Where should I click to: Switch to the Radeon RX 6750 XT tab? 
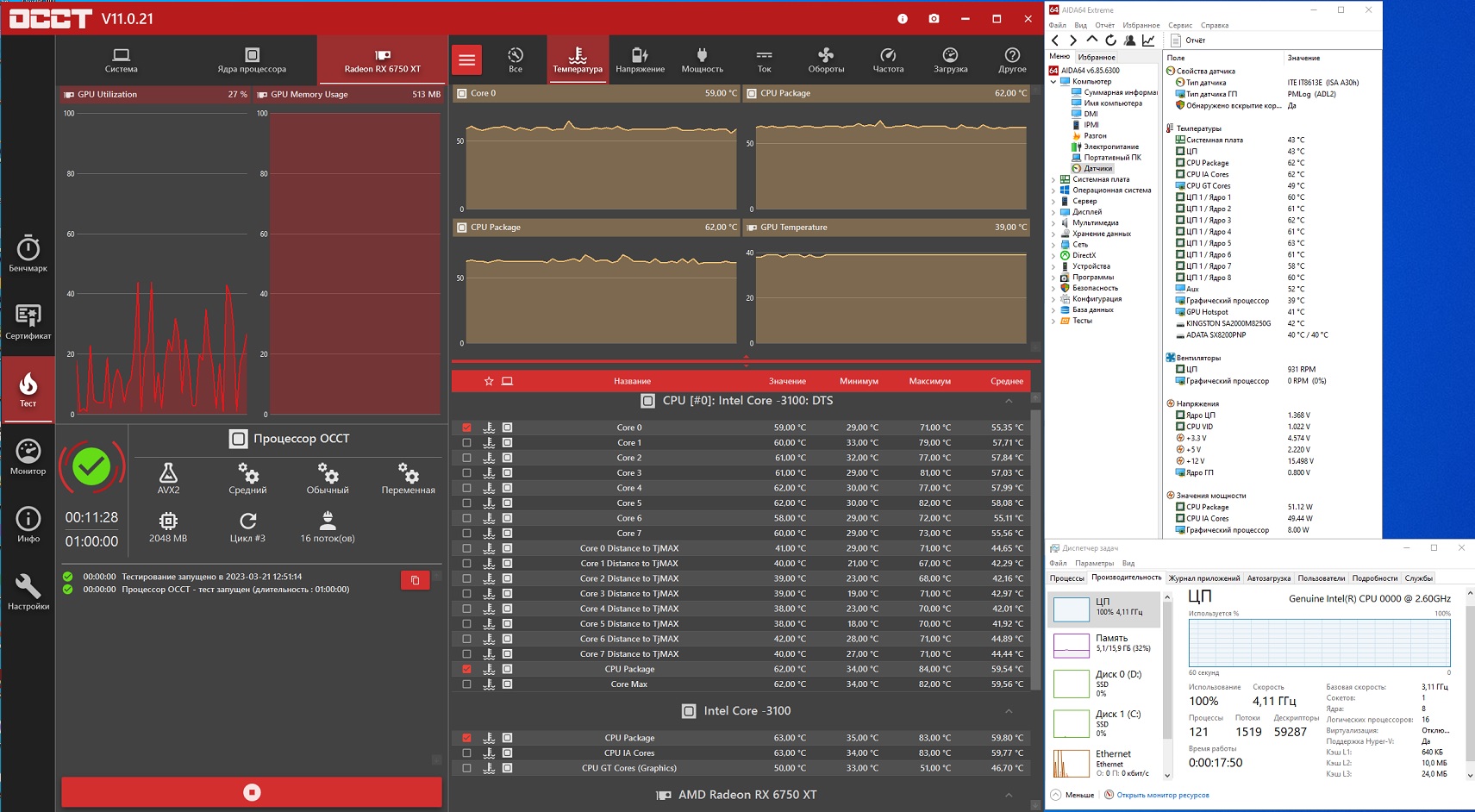click(x=382, y=59)
